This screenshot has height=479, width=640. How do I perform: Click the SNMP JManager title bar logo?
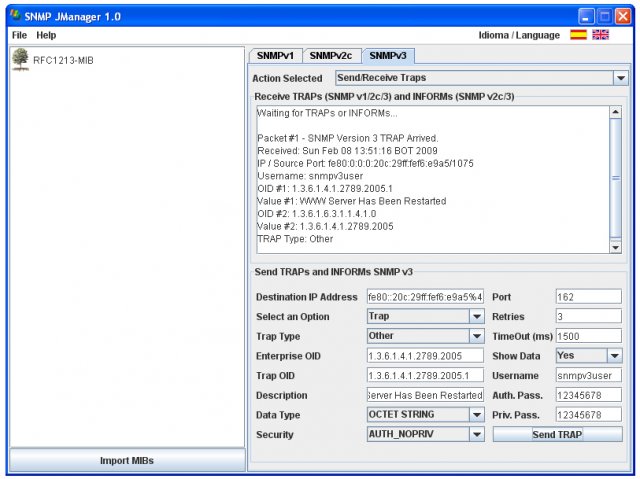click(16, 16)
